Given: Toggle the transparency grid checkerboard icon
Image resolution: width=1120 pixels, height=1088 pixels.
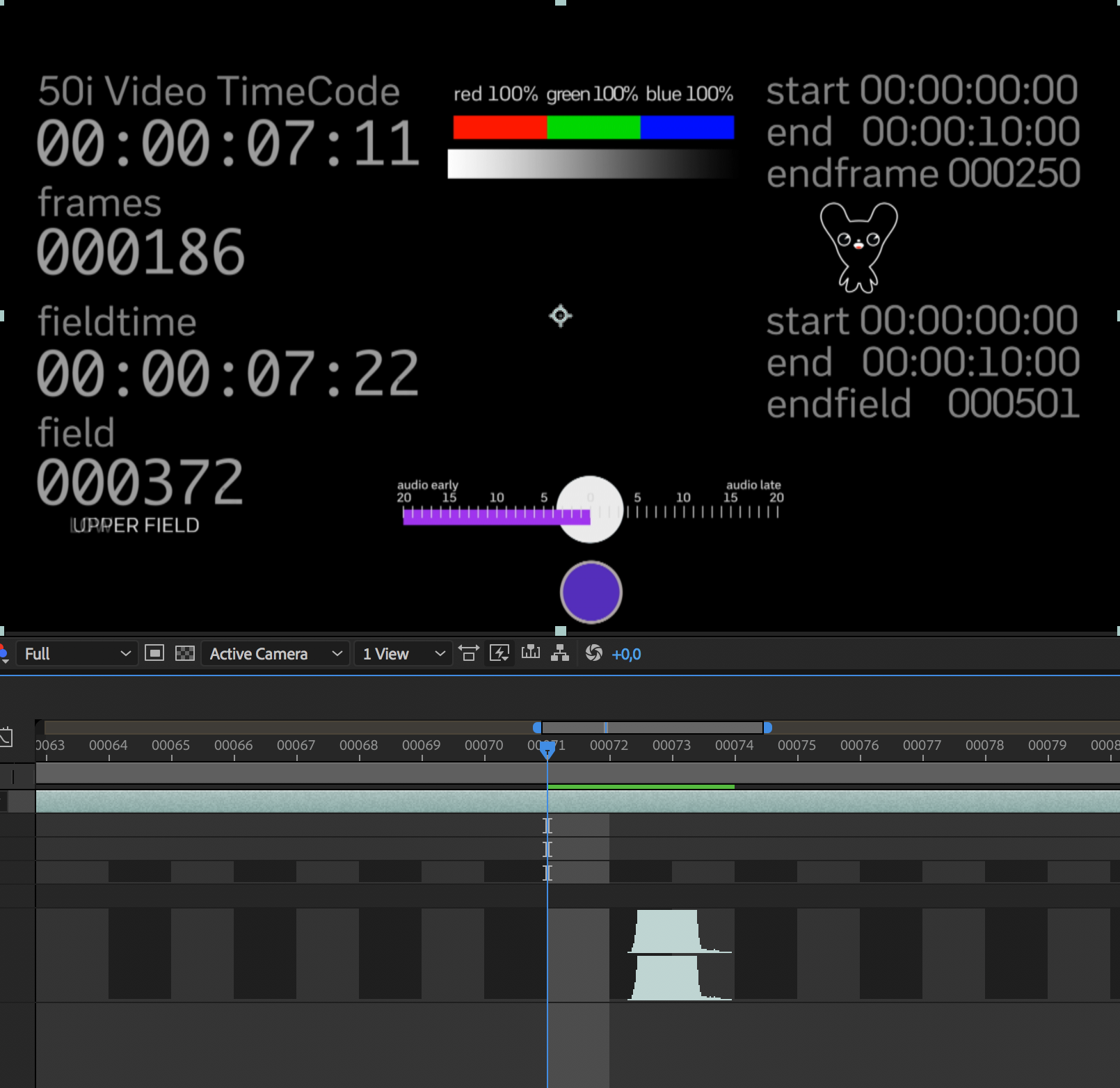Looking at the screenshot, I should click(x=185, y=653).
